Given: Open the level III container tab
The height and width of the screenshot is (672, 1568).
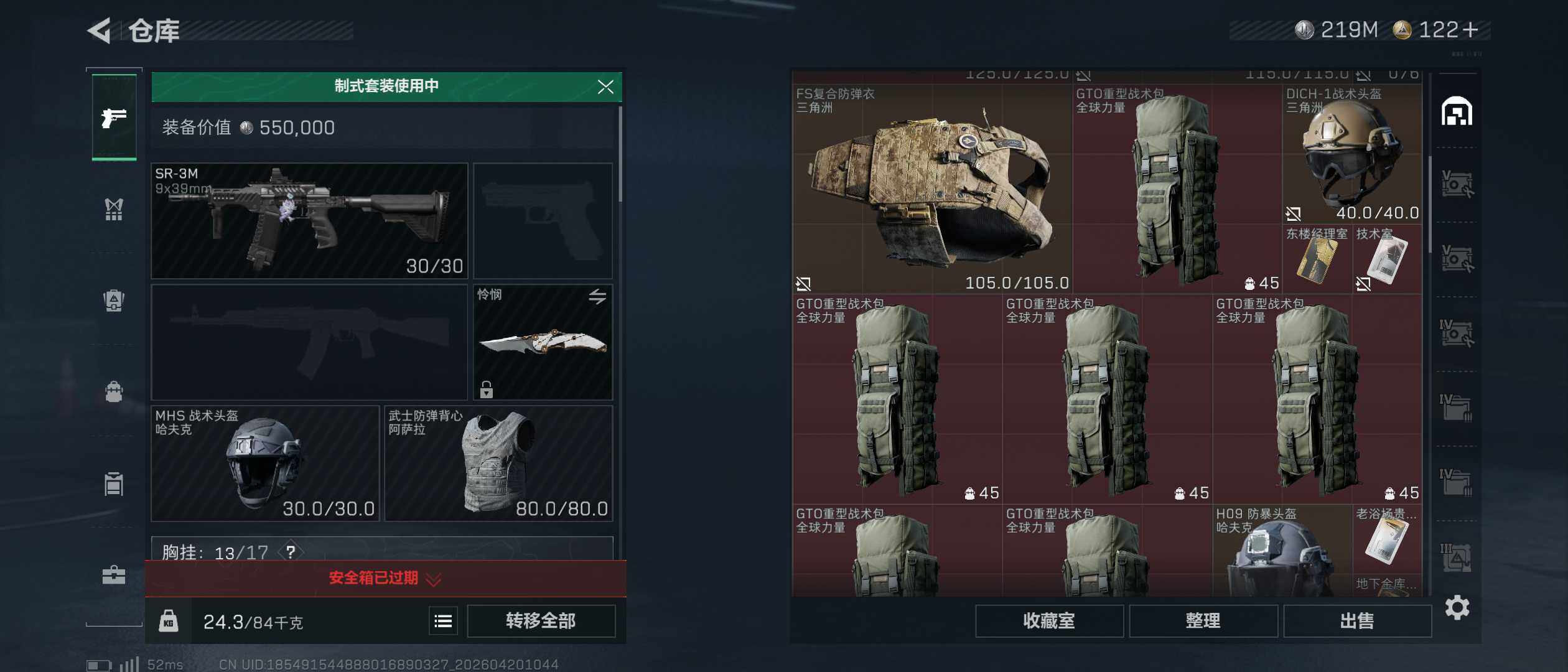Looking at the screenshot, I should 1457,557.
